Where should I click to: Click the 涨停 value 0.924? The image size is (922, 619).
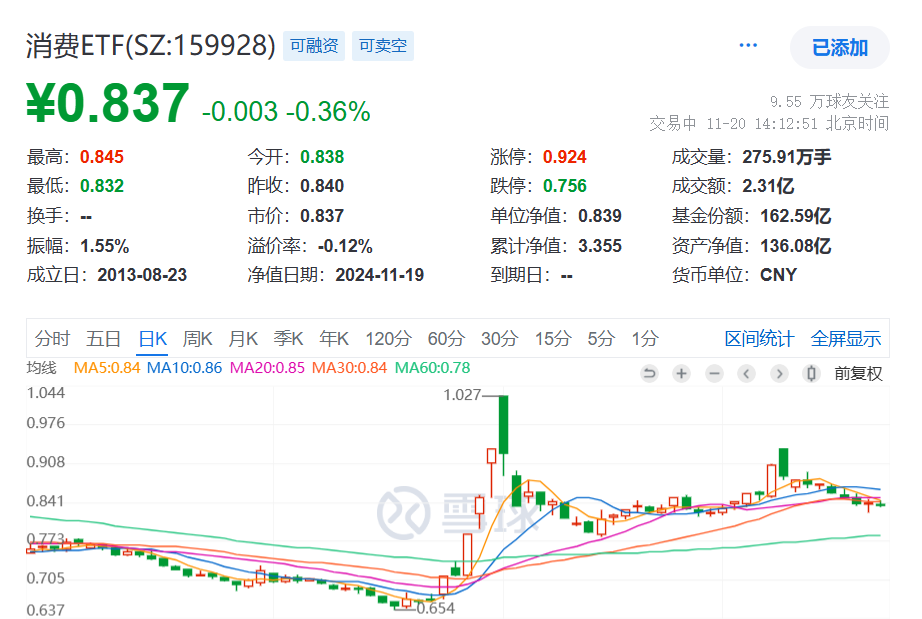click(x=564, y=157)
